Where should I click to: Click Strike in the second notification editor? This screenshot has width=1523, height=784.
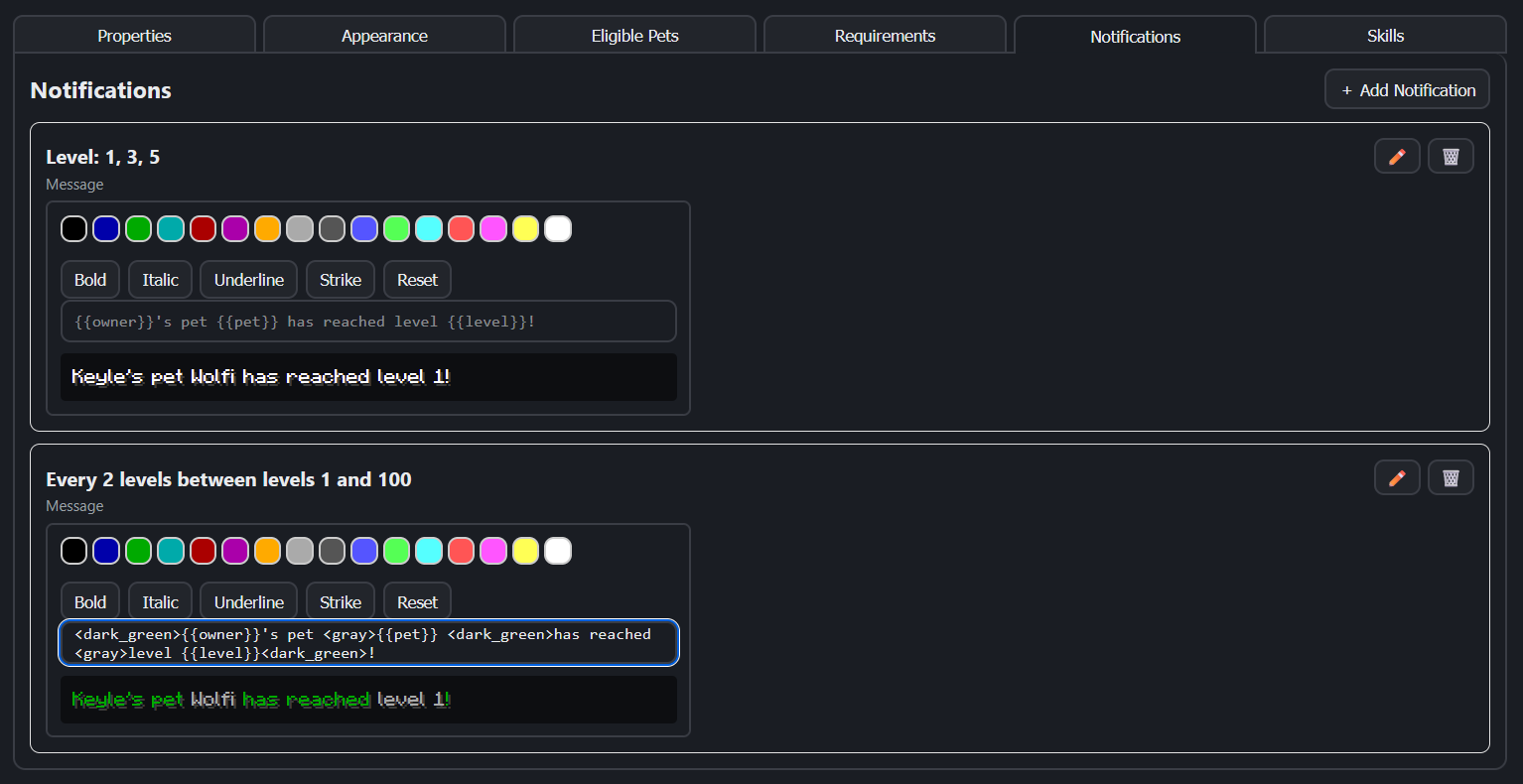pos(341,602)
